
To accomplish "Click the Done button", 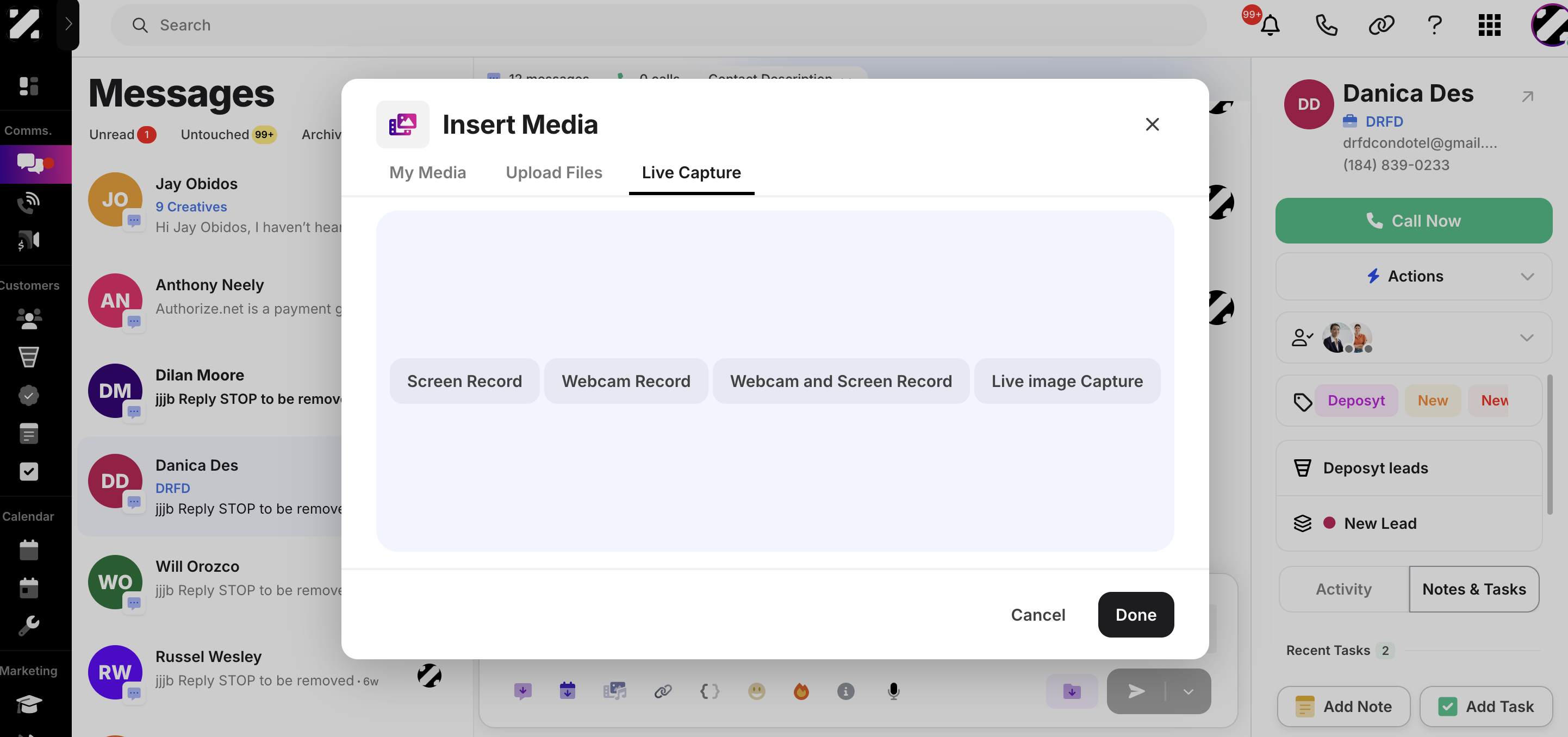I will click(1135, 615).
